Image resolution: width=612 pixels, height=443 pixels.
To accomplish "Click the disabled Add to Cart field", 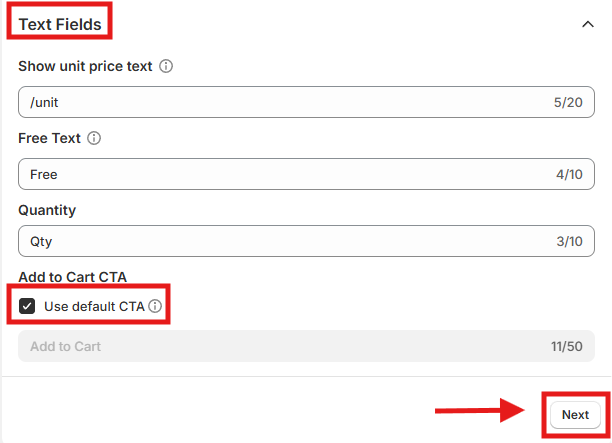I will [x=280, y=346].
